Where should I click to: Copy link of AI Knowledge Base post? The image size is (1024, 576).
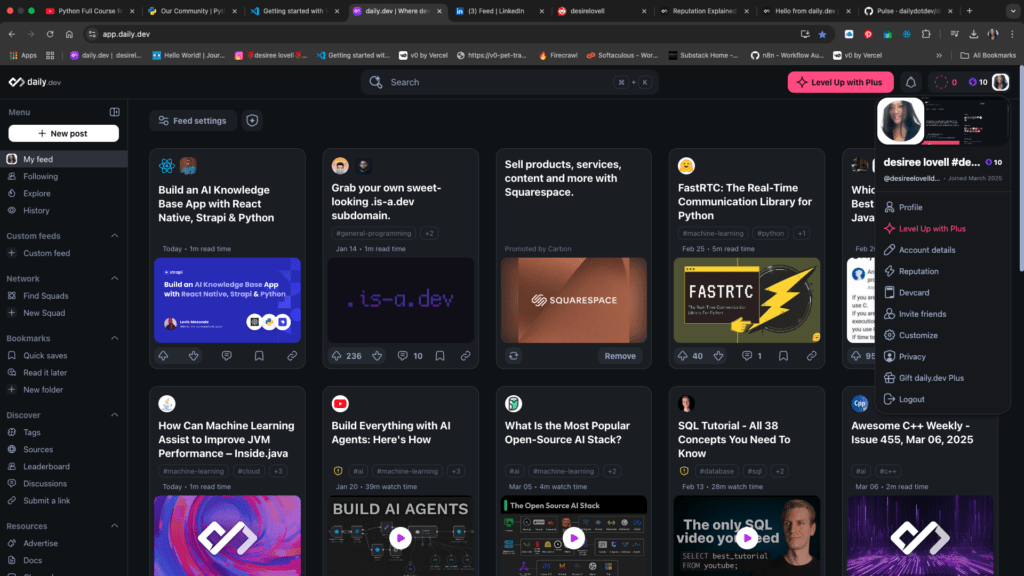point(292,356)
